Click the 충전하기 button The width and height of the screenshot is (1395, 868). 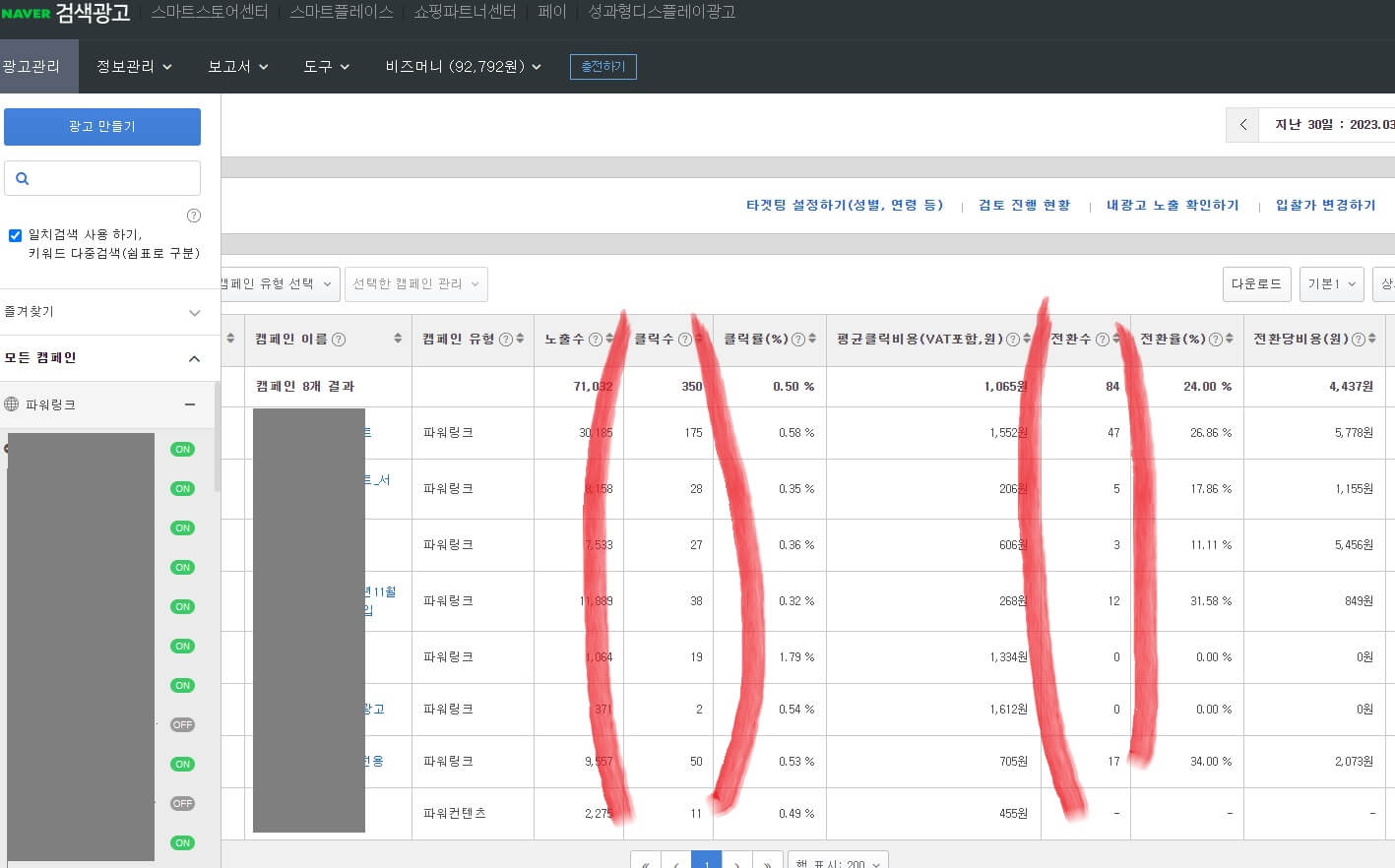click(602, 67)
